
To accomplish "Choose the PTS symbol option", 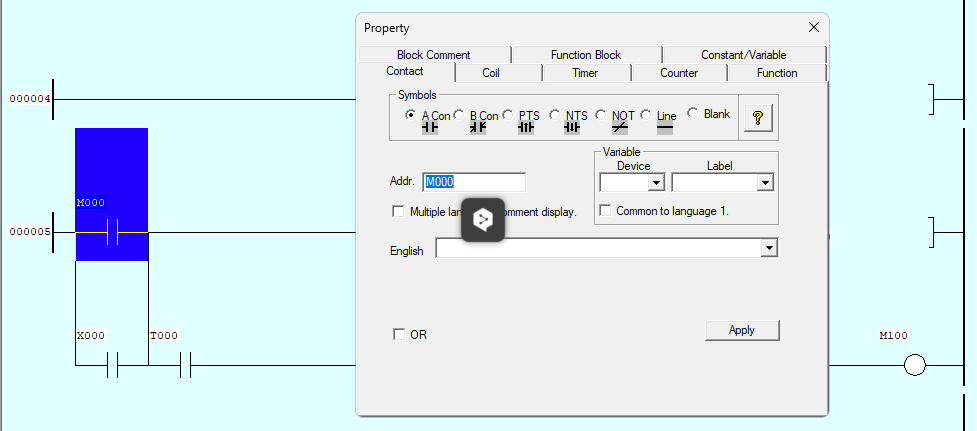I will (508, 115).
